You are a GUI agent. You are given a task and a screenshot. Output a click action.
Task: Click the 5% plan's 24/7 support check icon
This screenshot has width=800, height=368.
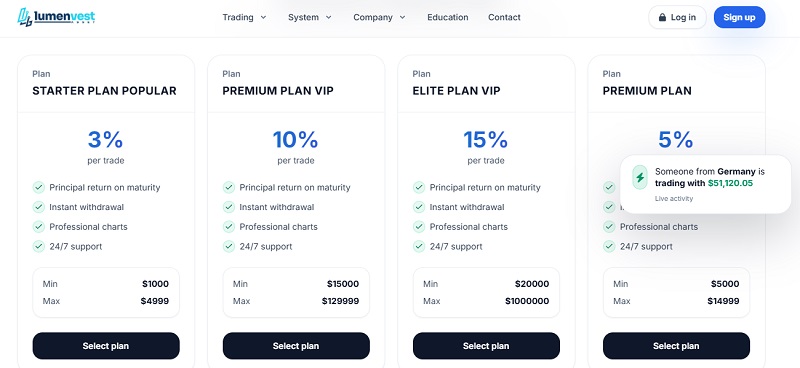[x=609, y=247]
